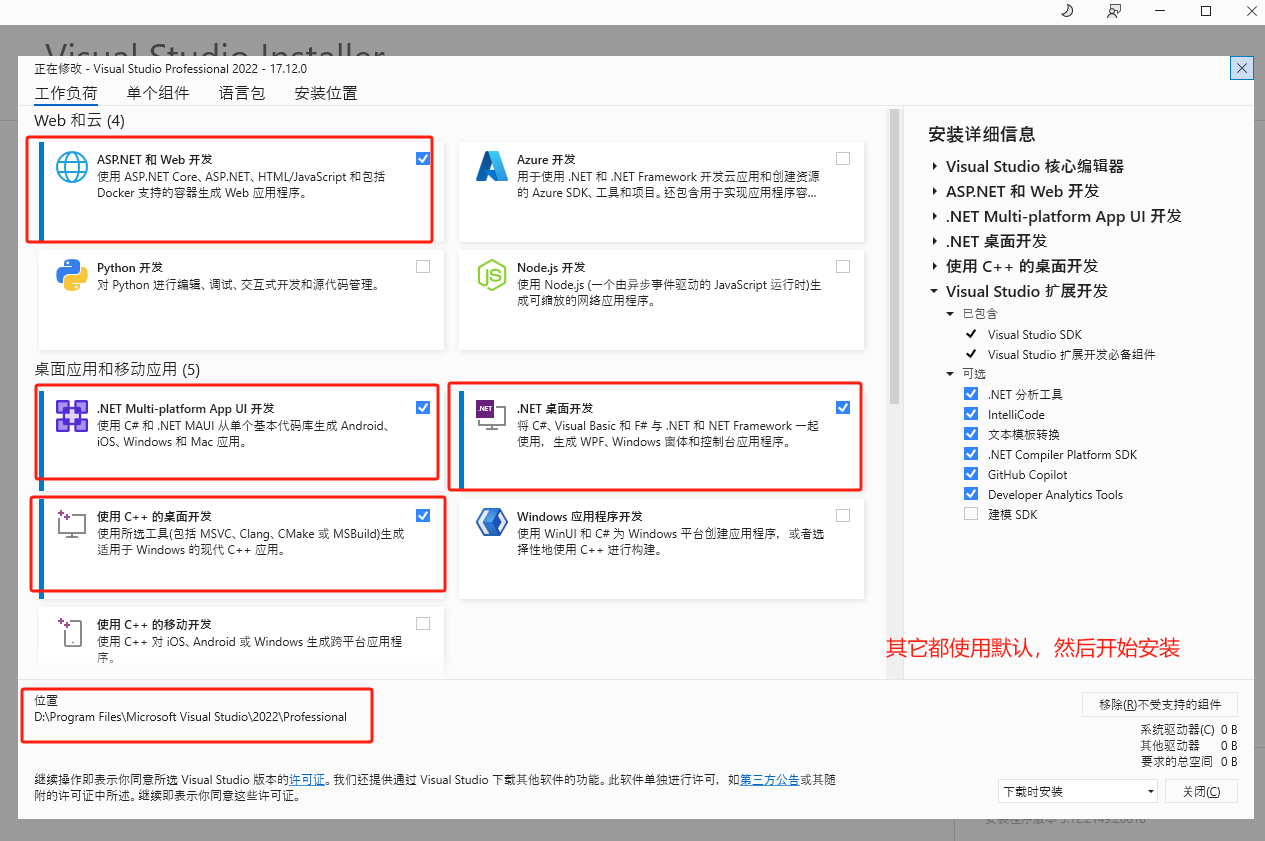Screen dimensions: 1265x841
Task: Click the ASP.NET and Web globe icon
Action: point(72,166)
